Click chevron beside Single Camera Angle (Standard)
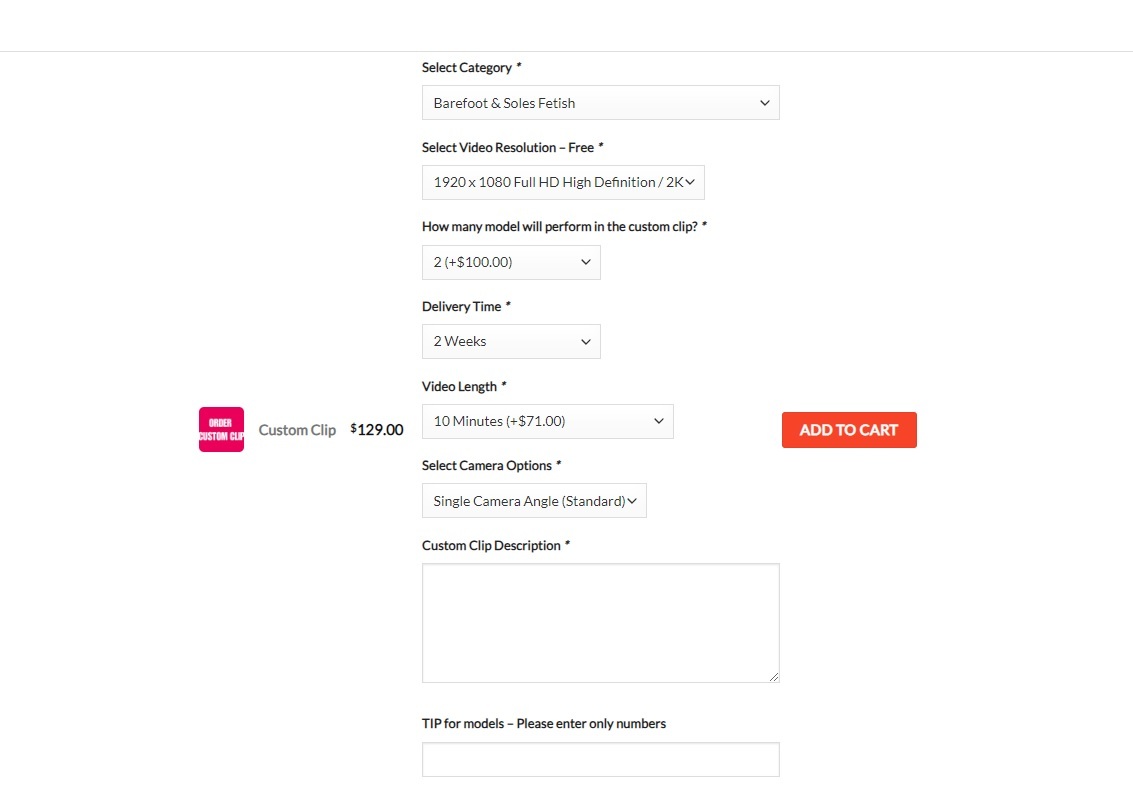 tap(632, 501)
